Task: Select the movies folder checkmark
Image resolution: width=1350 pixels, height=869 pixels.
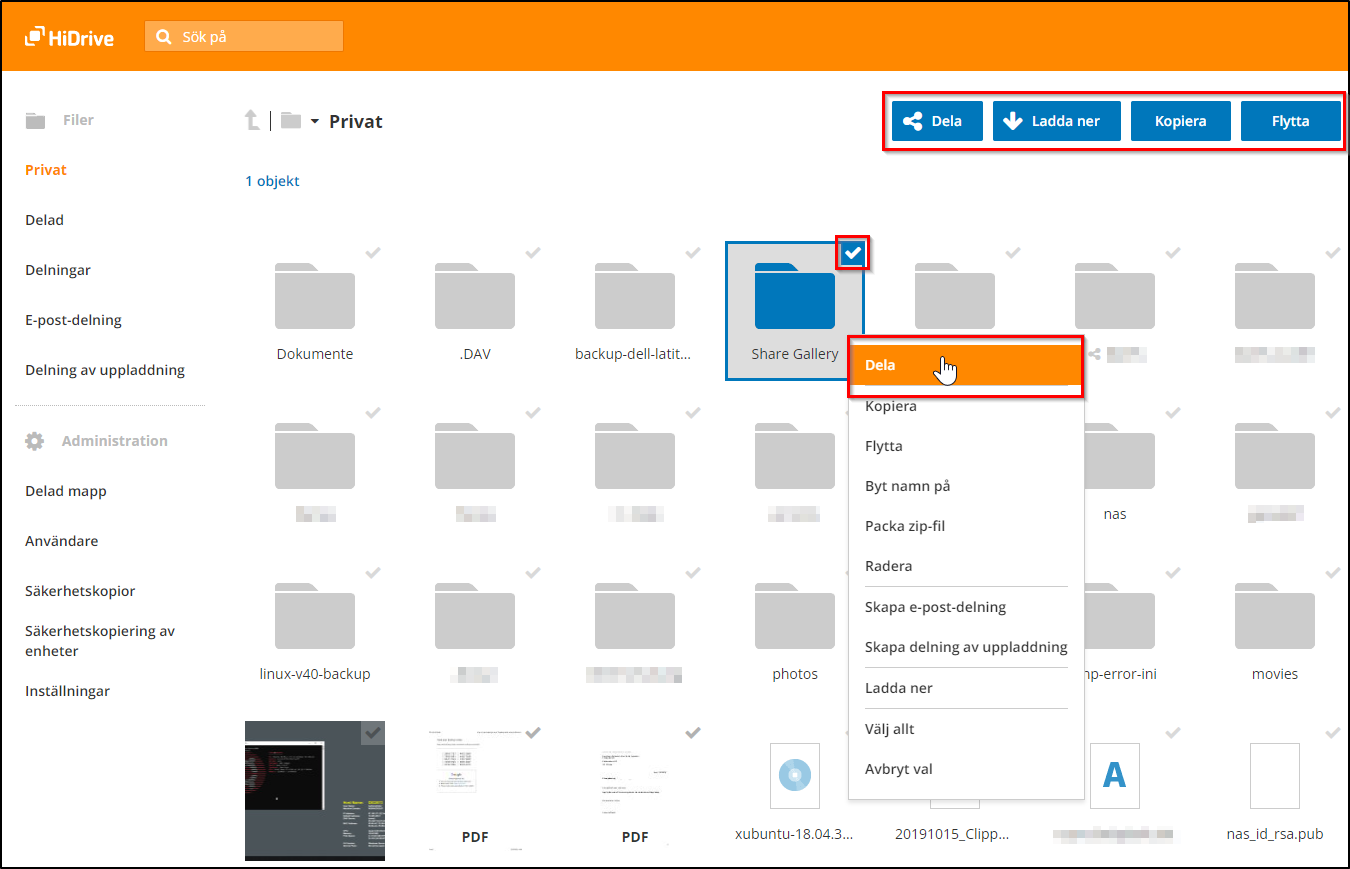Action: 1332,573
